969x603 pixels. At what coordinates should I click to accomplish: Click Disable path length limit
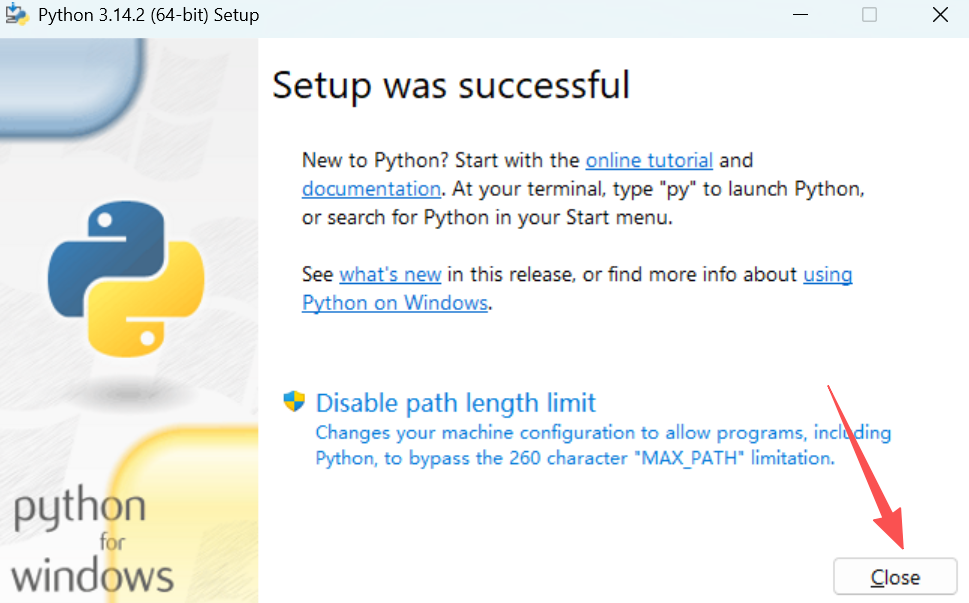[455, 403]
